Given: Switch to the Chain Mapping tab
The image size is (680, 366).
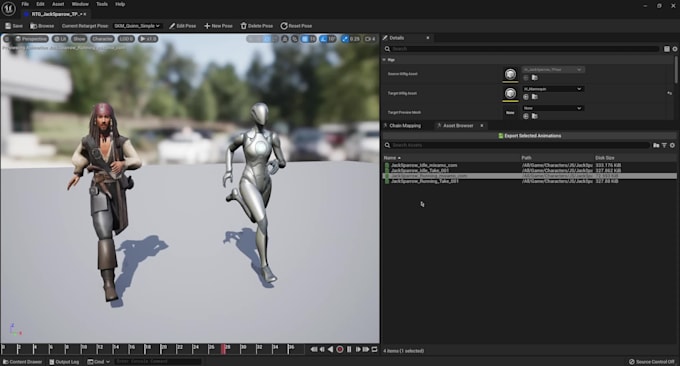Looking at the screenshot, I should (x=405, y=126).
